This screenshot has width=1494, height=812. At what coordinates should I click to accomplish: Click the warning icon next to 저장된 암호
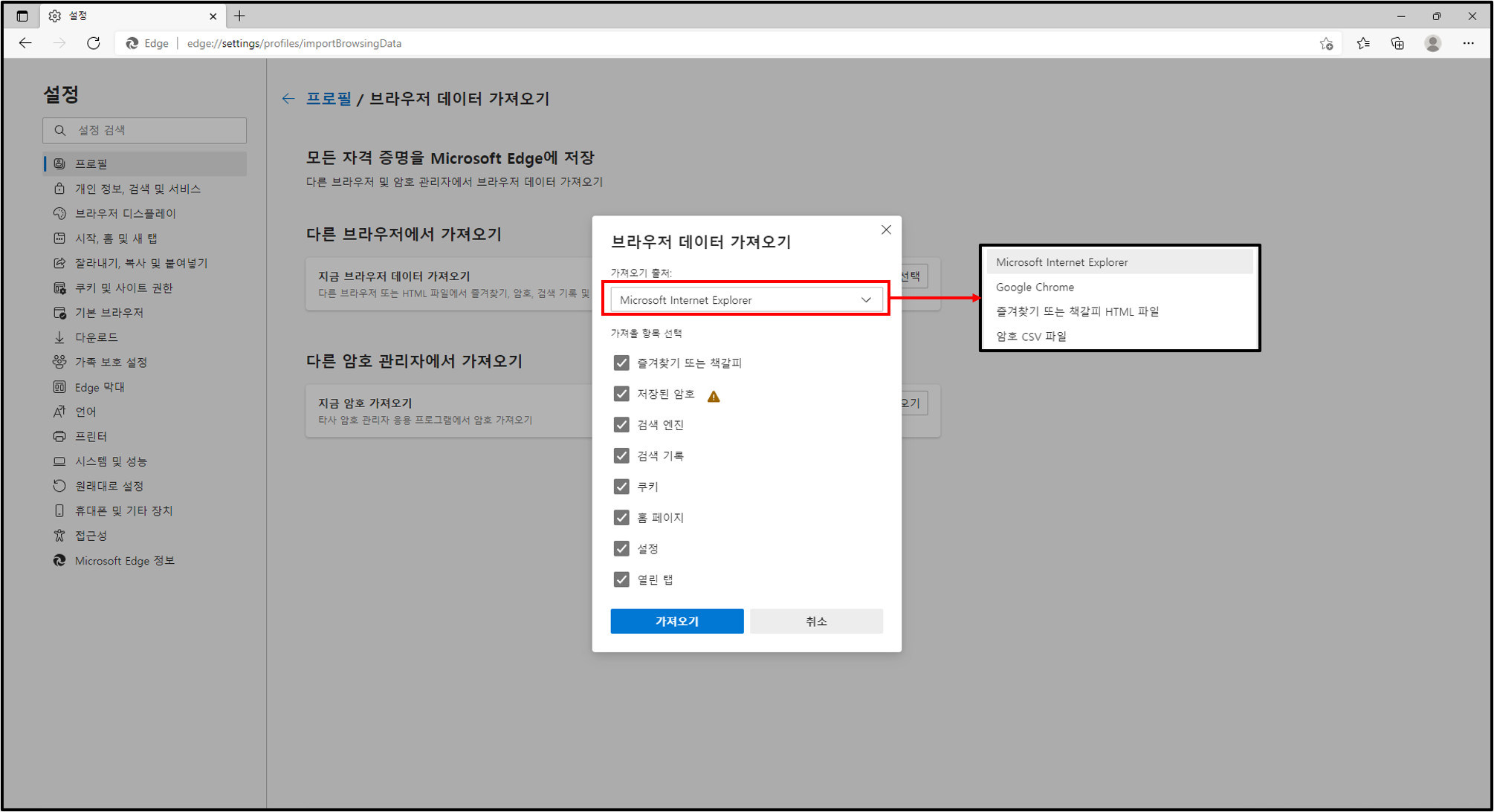714,396
